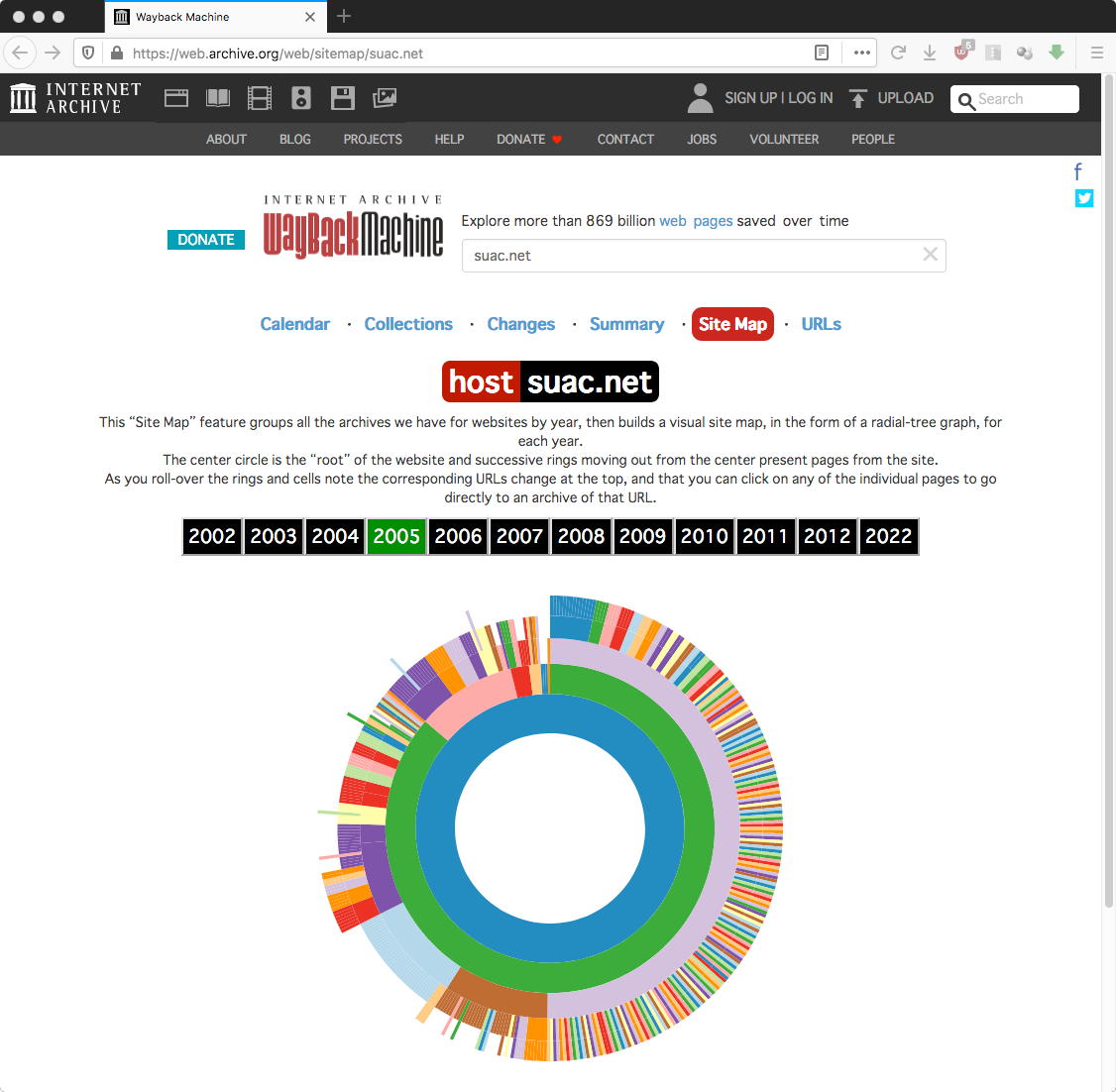Open the Texts book icon
Image resolution: width=1116 pixels, height=1092 pixels.
218,98
